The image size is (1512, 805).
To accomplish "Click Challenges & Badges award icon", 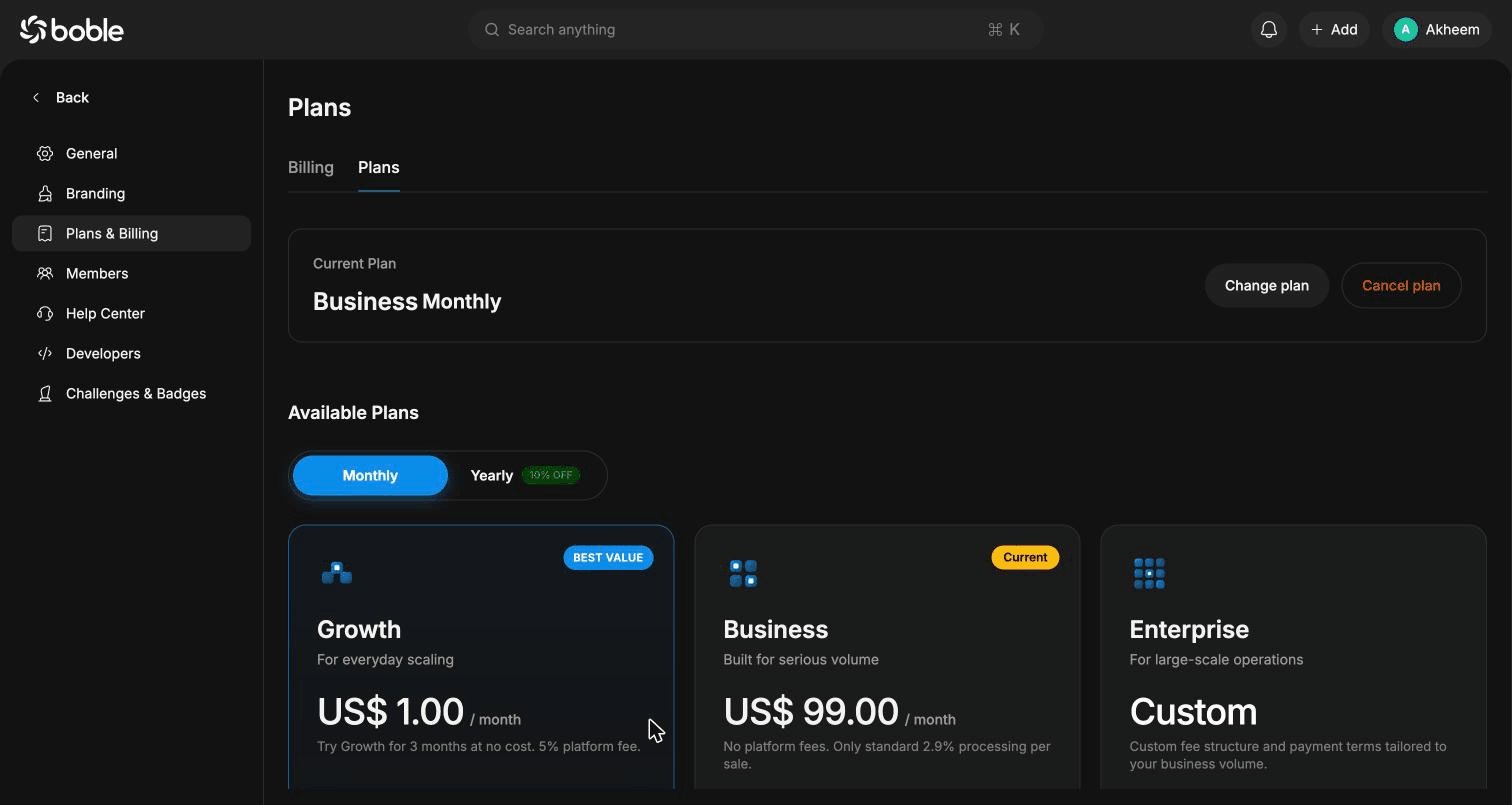I will 45,393.
